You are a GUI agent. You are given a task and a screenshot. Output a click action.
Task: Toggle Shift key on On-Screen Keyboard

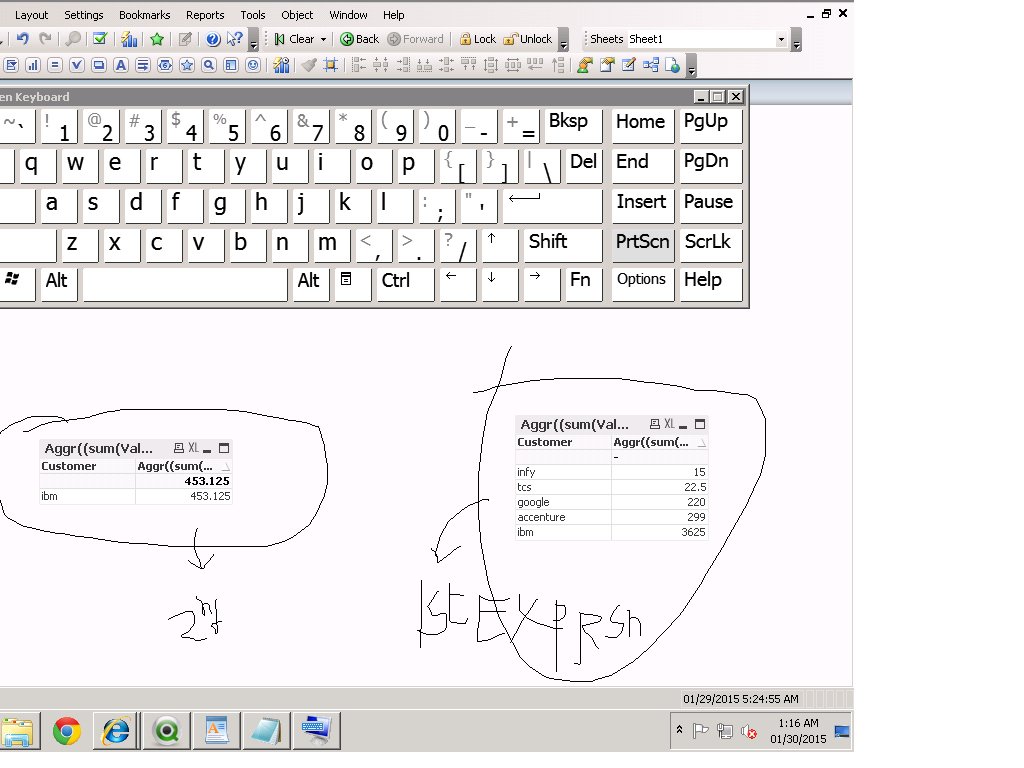[563, 245]
